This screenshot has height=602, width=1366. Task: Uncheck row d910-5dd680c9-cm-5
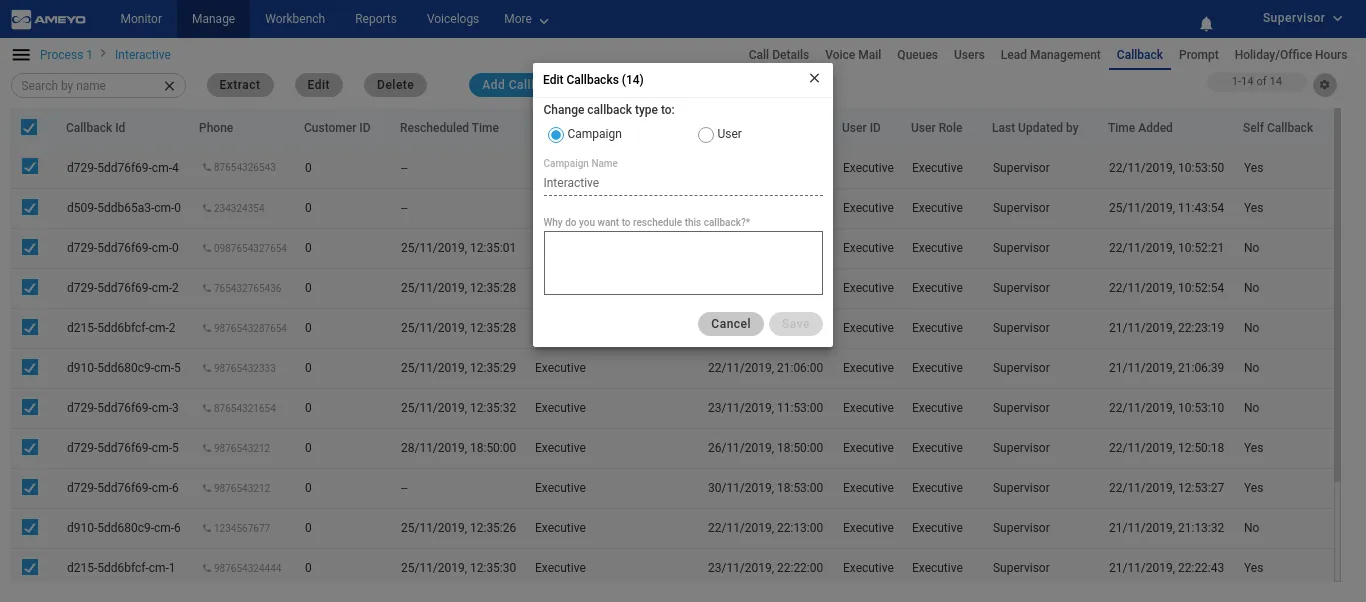point(29,367)
